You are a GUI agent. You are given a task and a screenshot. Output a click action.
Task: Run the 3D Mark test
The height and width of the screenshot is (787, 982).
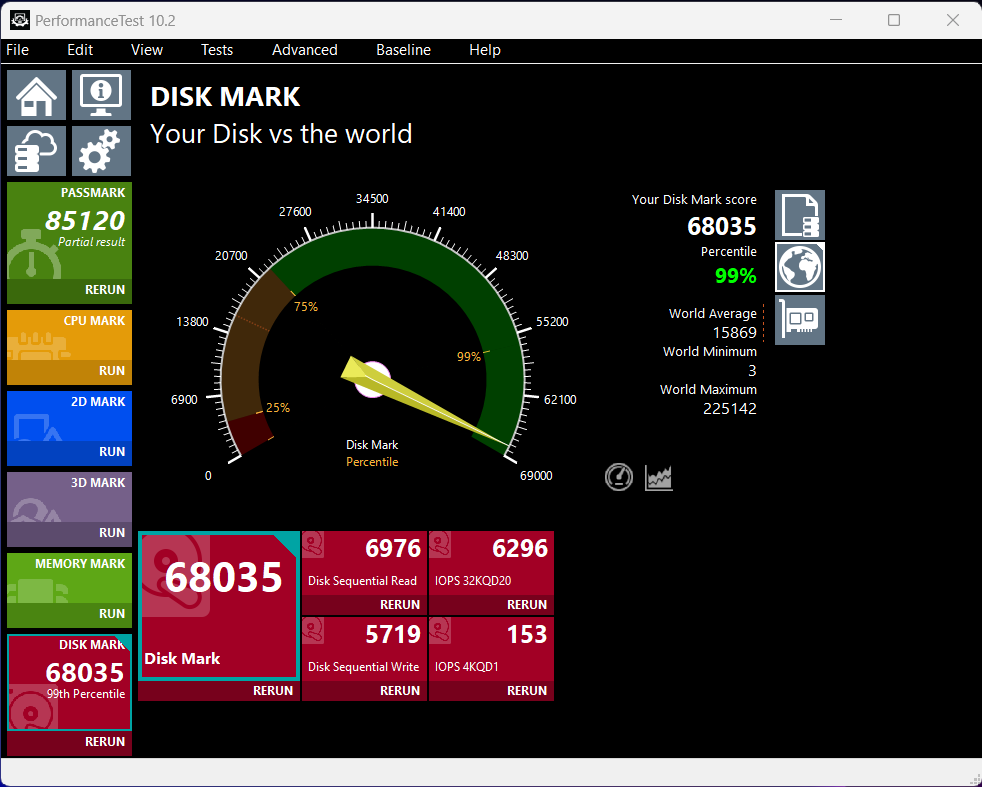coord(111,533)
